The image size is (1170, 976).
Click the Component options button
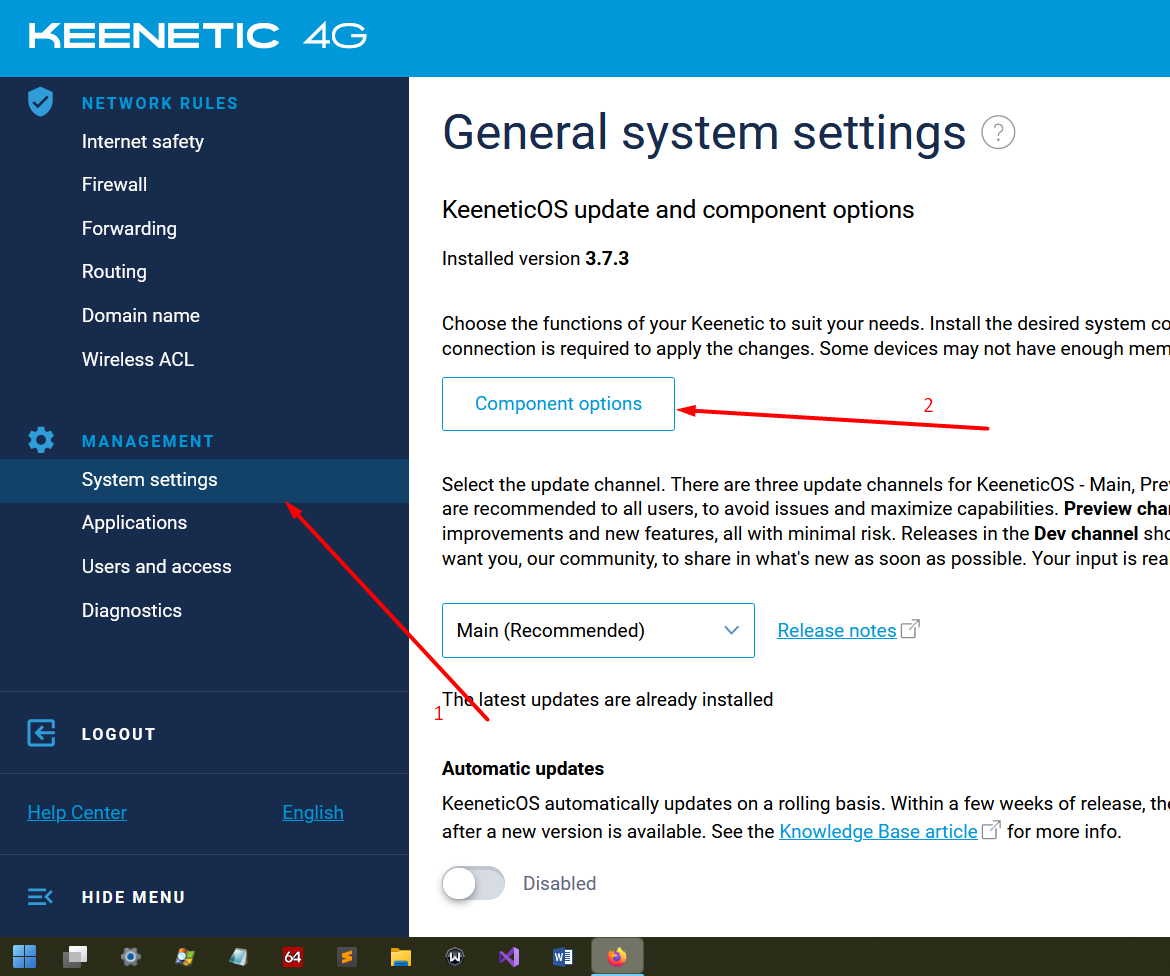point(558,404)
